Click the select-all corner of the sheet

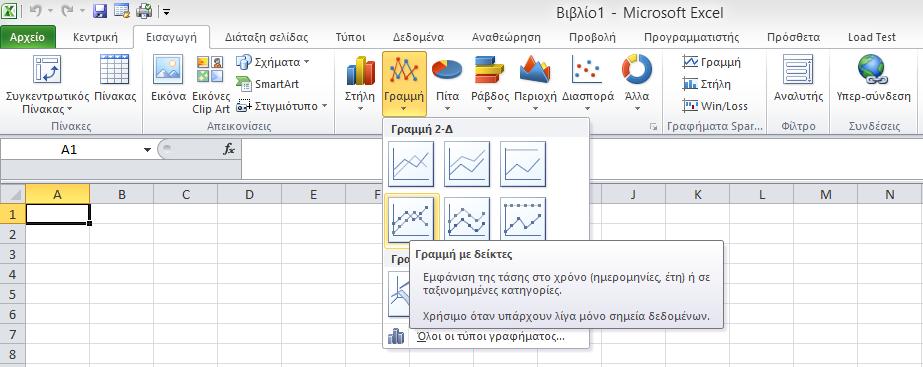coord(12,194)
